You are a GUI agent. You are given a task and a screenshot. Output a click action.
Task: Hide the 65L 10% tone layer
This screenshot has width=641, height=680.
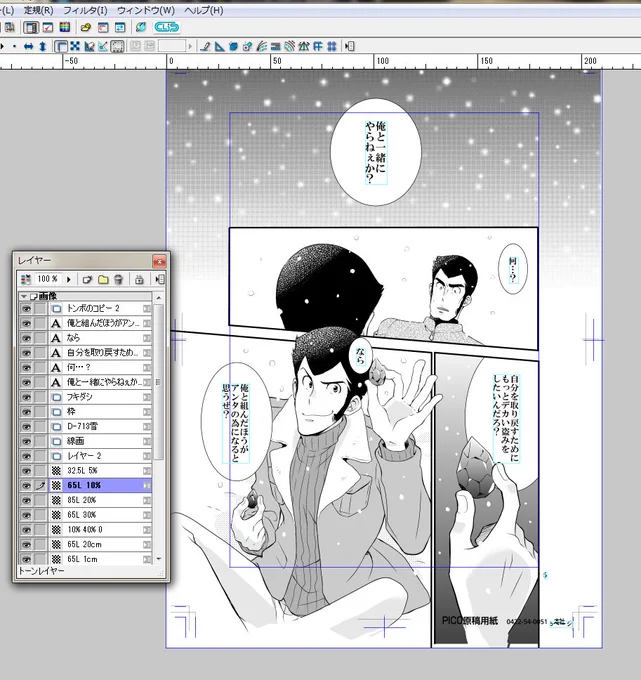pos(26,485)
